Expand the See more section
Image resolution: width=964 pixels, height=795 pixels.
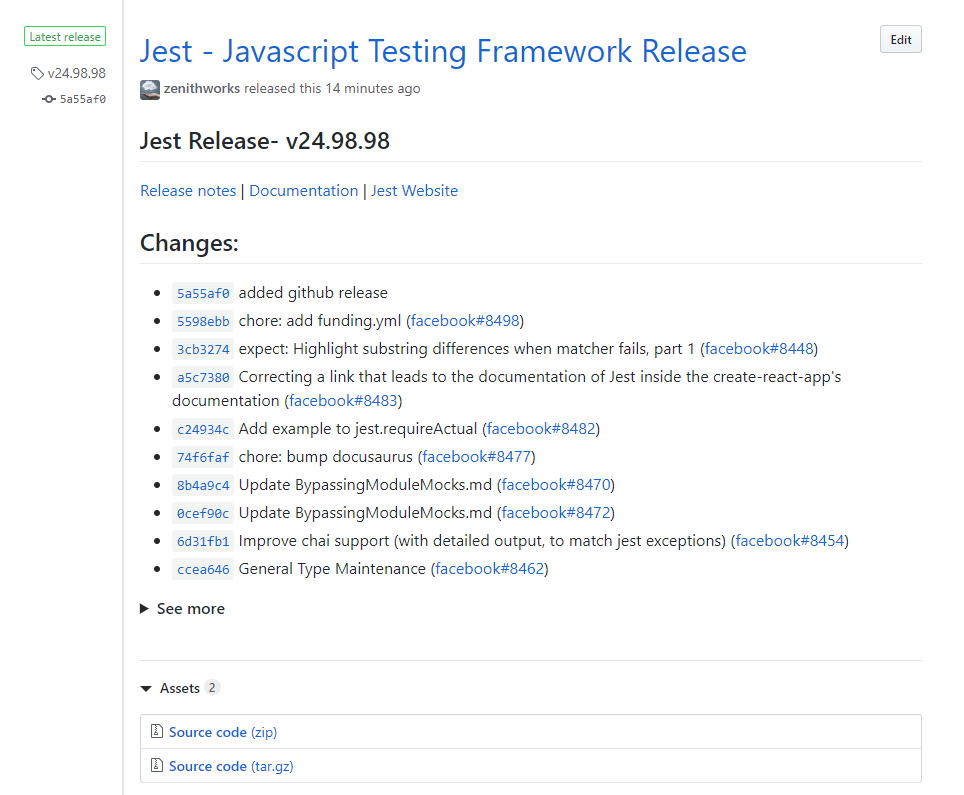tap(182, 608)
